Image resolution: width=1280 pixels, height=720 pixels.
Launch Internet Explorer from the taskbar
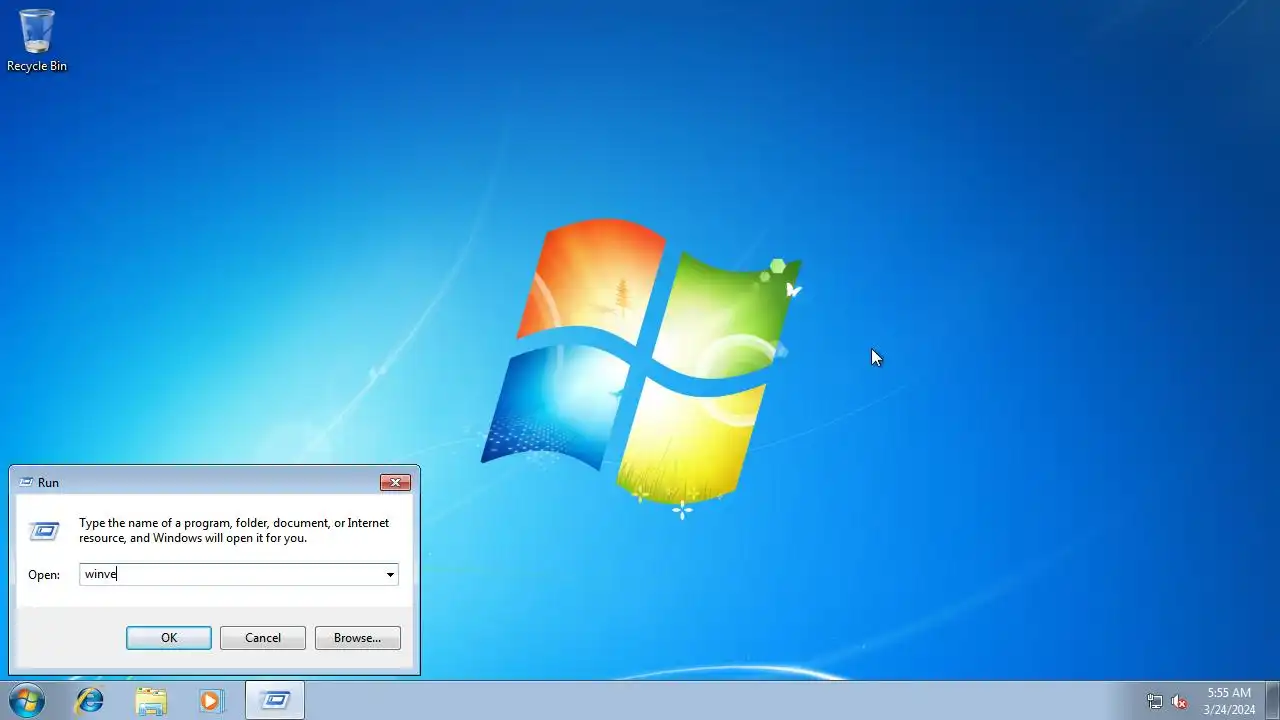point(90,700)
